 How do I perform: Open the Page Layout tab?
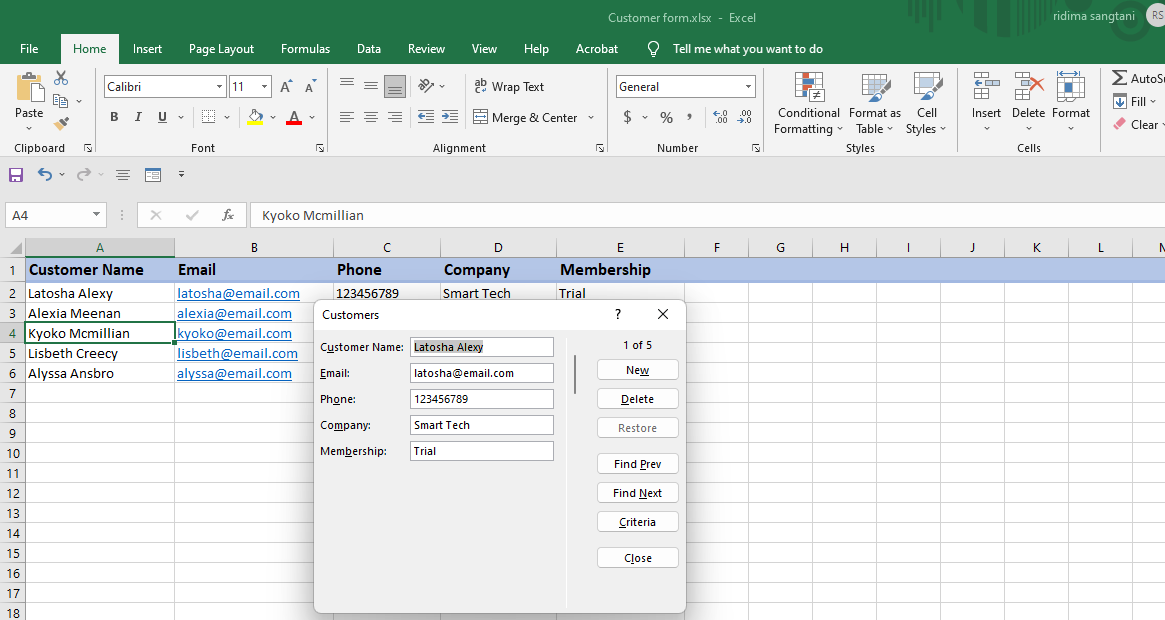221,49
